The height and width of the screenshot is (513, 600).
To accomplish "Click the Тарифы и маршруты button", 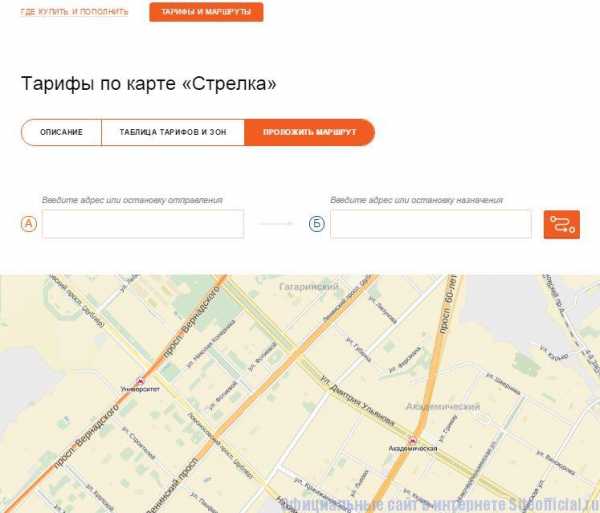I will click(206, 12).
